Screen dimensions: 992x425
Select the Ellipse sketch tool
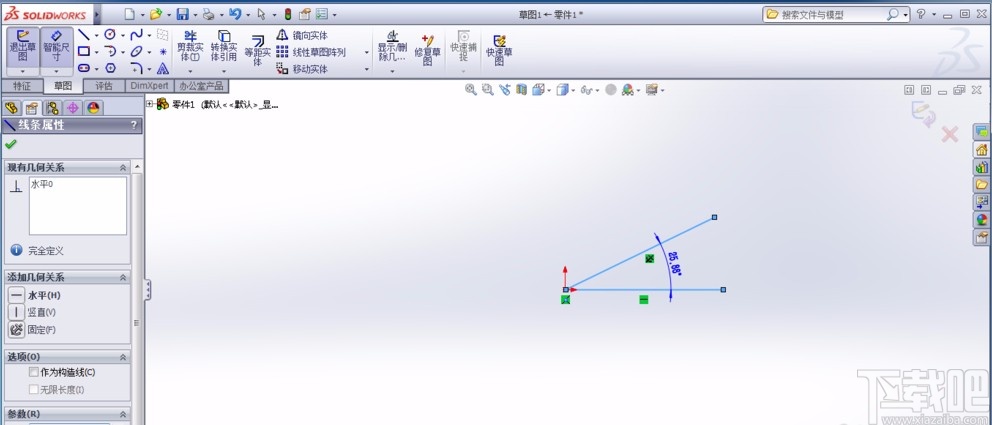click(x=137, y=52)
